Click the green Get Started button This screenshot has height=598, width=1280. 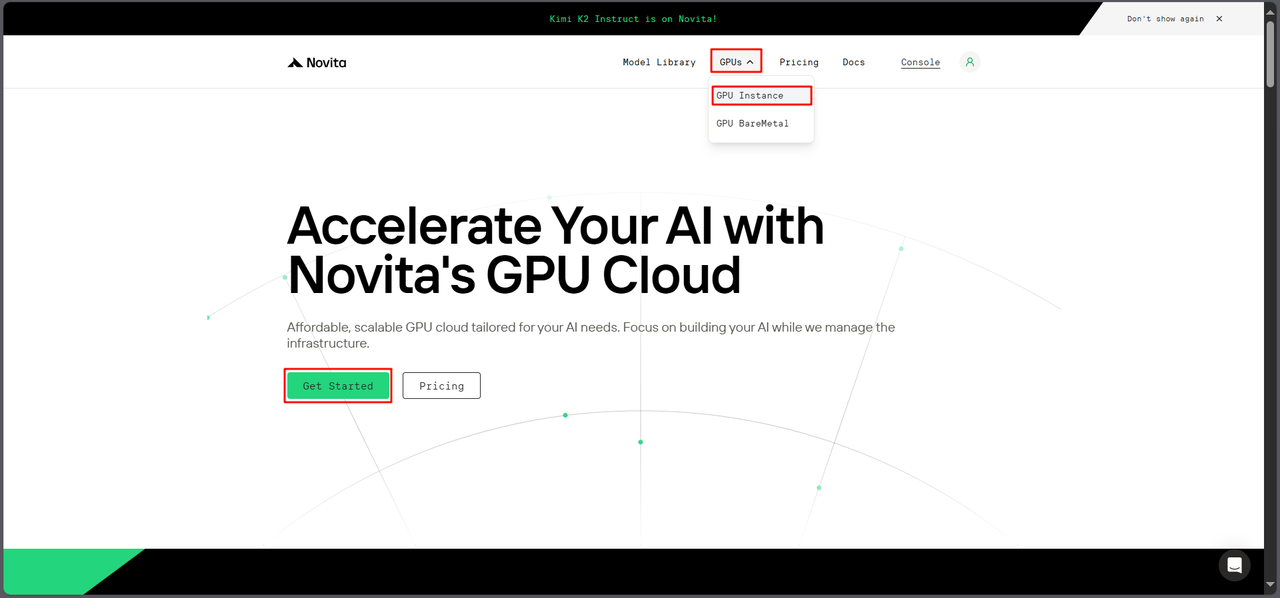click(x=338, y=386)
